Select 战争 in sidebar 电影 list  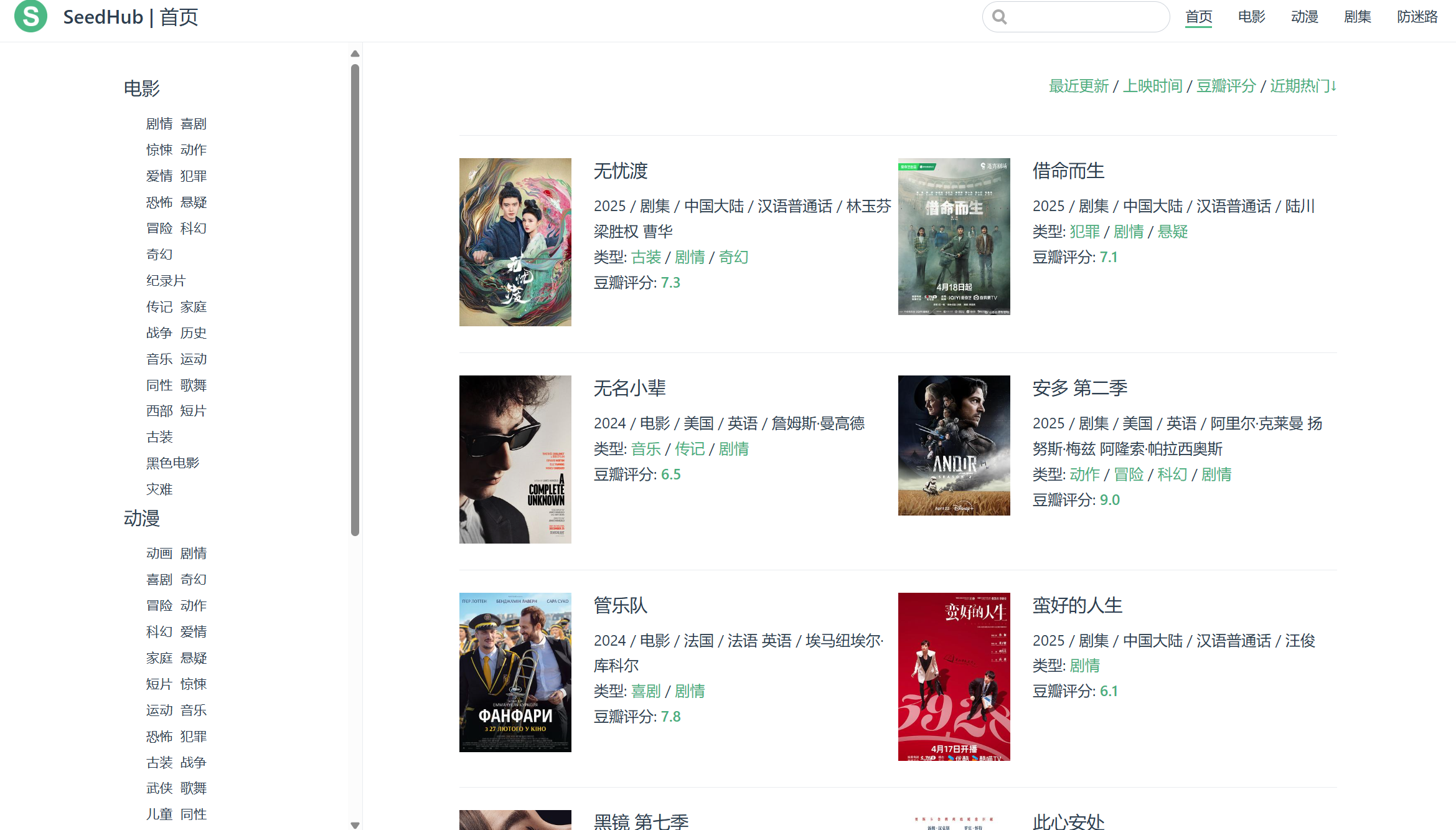tap(159, 333)
